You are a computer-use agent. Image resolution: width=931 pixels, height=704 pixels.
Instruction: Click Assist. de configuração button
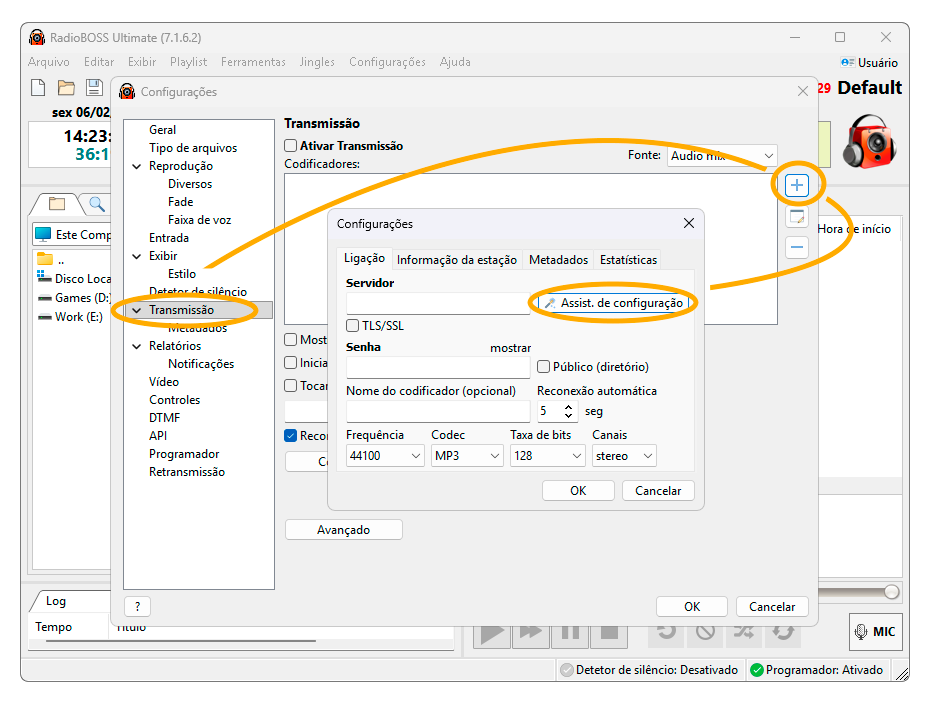pyautogui.click(x=613, y=303)
